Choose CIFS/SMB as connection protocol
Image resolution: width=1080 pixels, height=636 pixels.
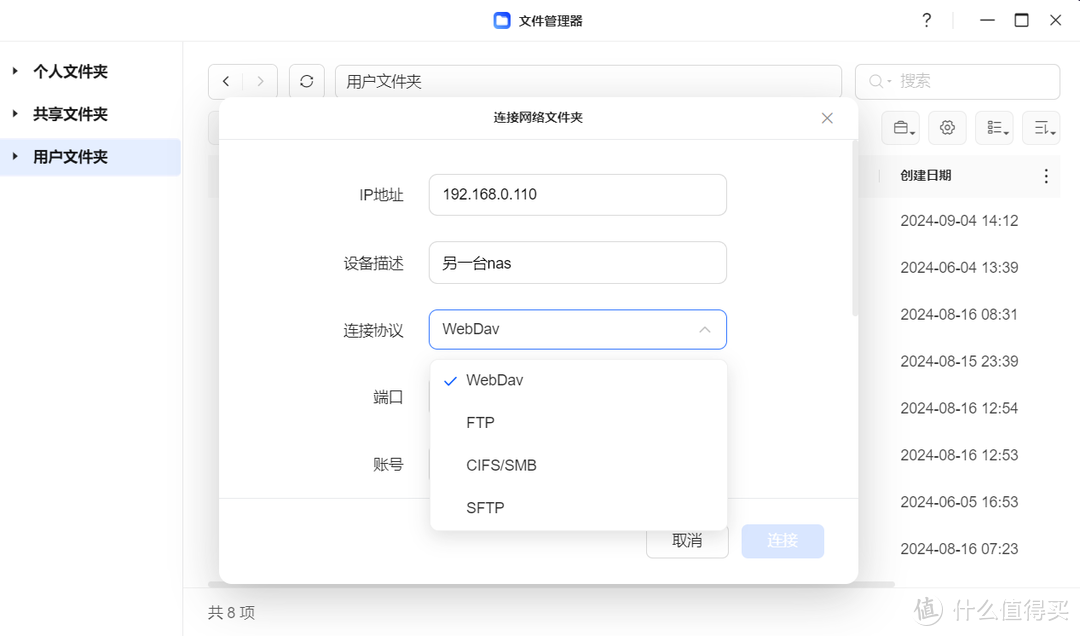[x=501, y=465]
